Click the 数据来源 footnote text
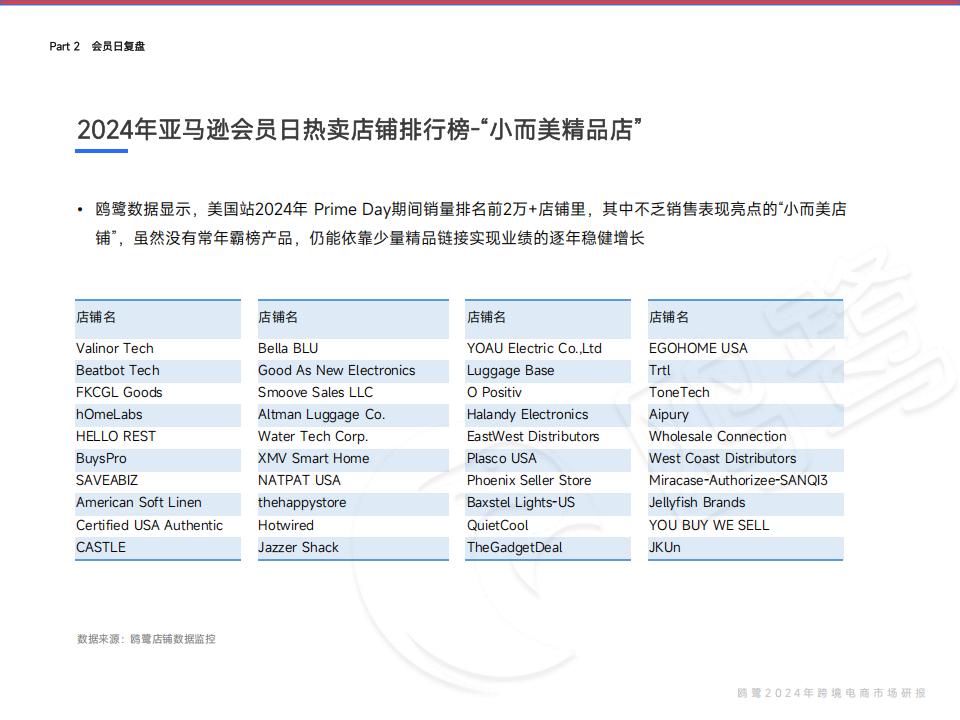The height and width of the screenshot is (720, 960). [146, 639]
